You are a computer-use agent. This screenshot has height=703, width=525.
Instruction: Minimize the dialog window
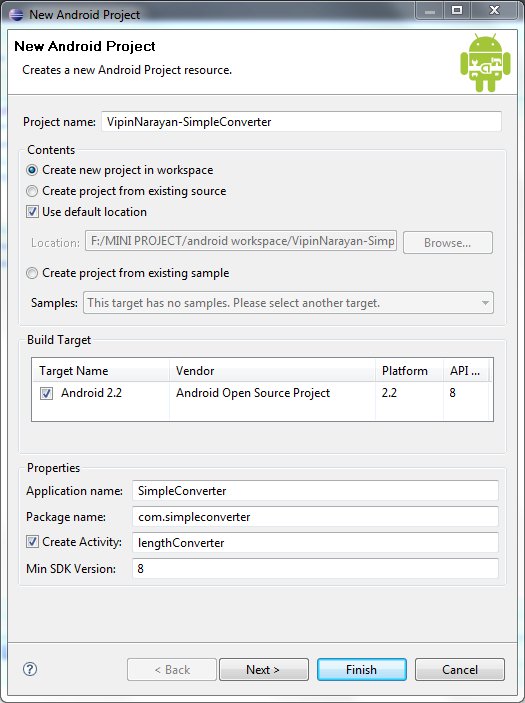tap(430, 10)
